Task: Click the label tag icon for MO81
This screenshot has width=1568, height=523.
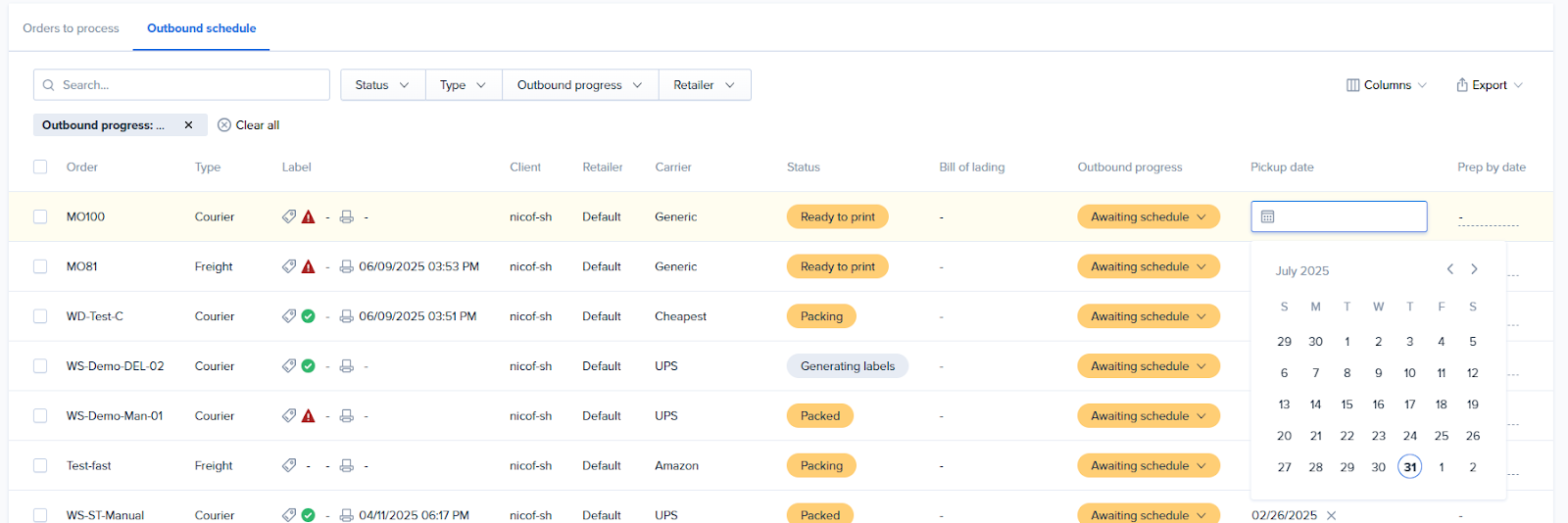Action: pos(289,266)
